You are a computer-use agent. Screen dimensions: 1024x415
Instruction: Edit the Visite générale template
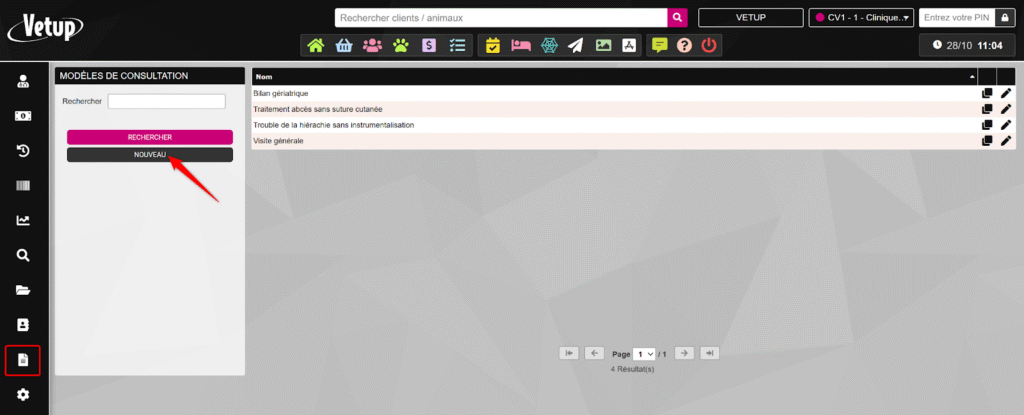tap(1006, 141)
